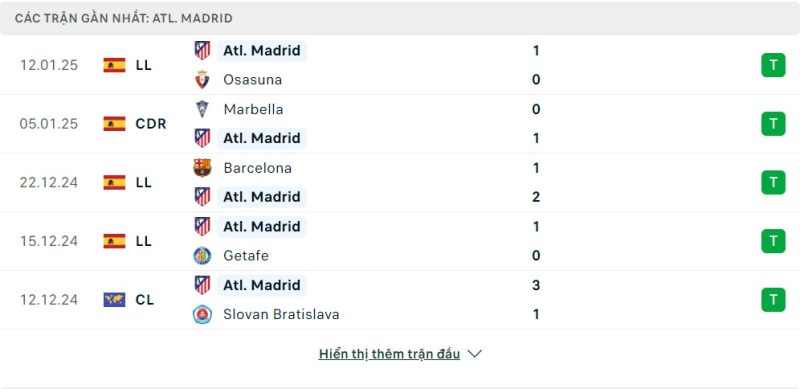Click the Marbella club crest

[202, 109]
